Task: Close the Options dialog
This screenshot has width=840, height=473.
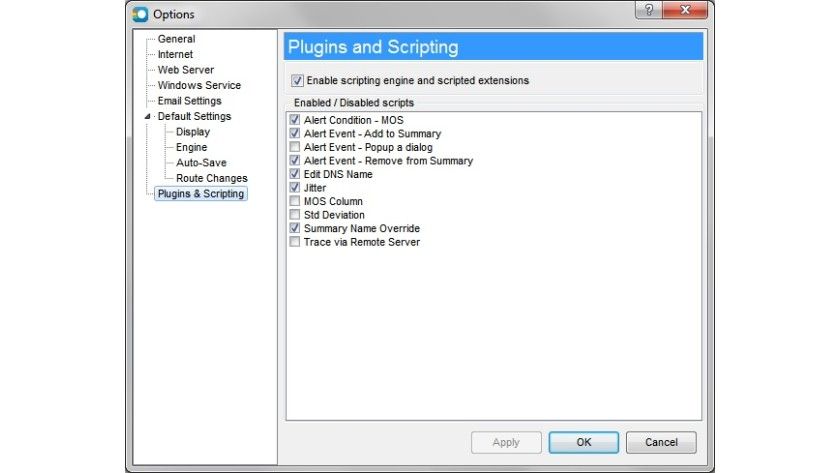Action: pos(685,10)
